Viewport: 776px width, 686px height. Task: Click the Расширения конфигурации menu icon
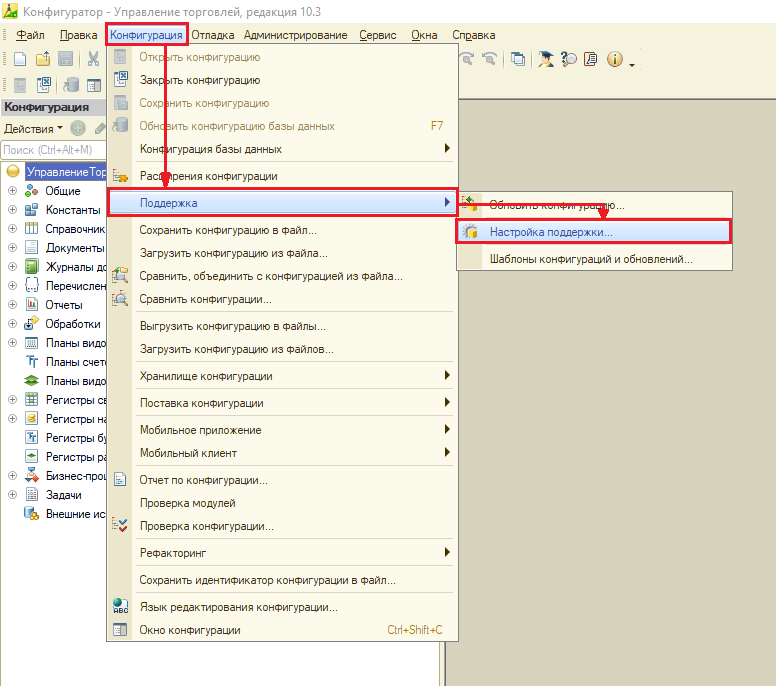click(x=120, y=176)
